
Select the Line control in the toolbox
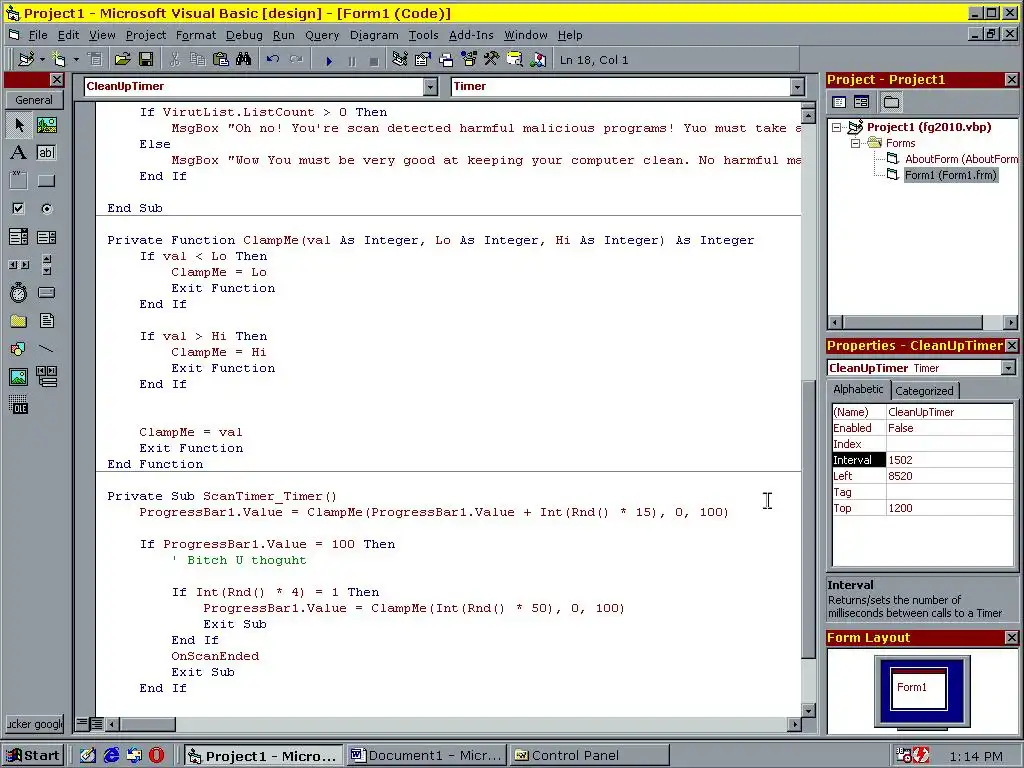click(46, 349)
